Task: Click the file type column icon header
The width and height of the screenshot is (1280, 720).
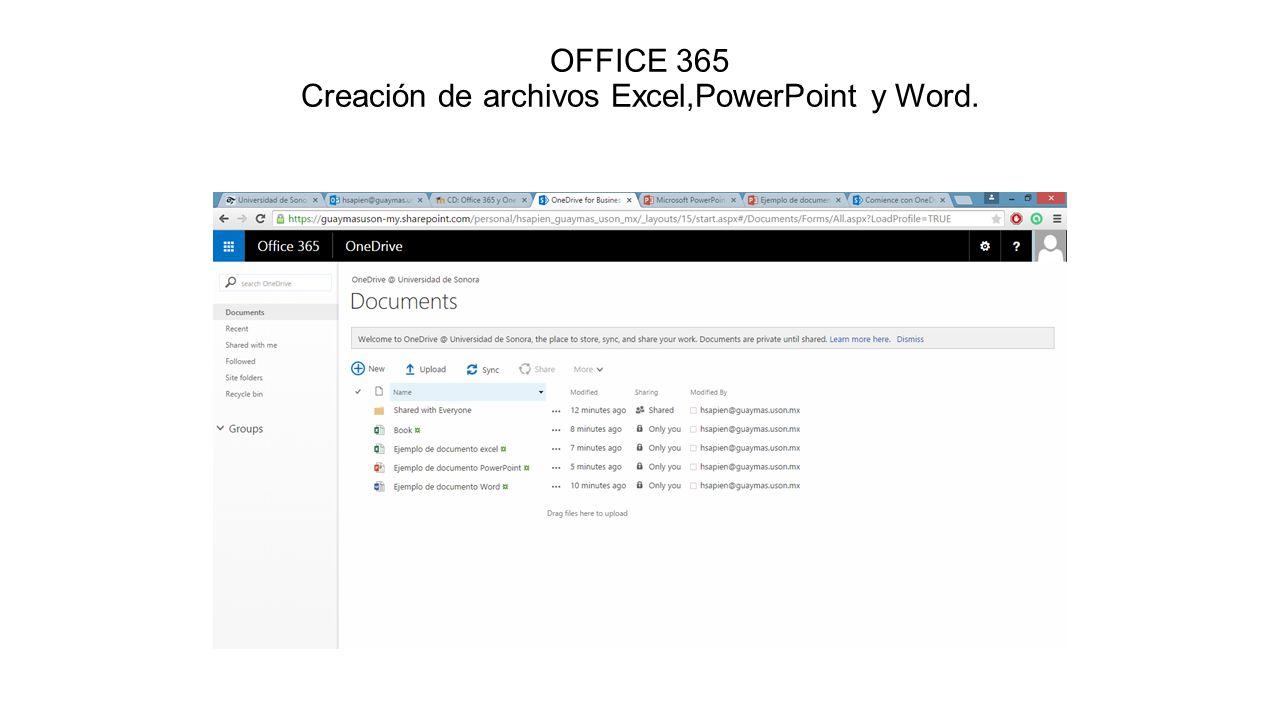Action: 379,392
